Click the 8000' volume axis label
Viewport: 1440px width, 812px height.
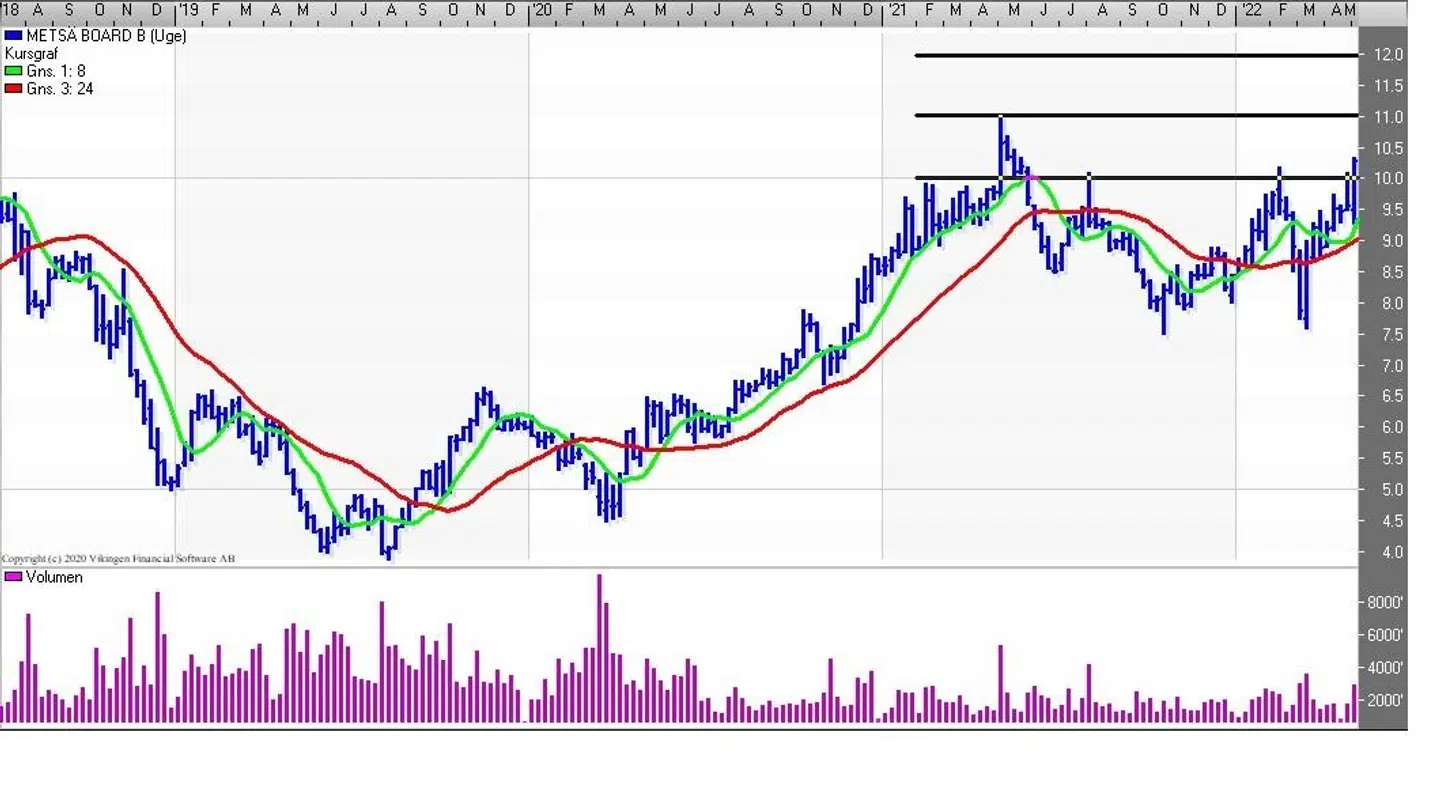(x=1386, y=603)
